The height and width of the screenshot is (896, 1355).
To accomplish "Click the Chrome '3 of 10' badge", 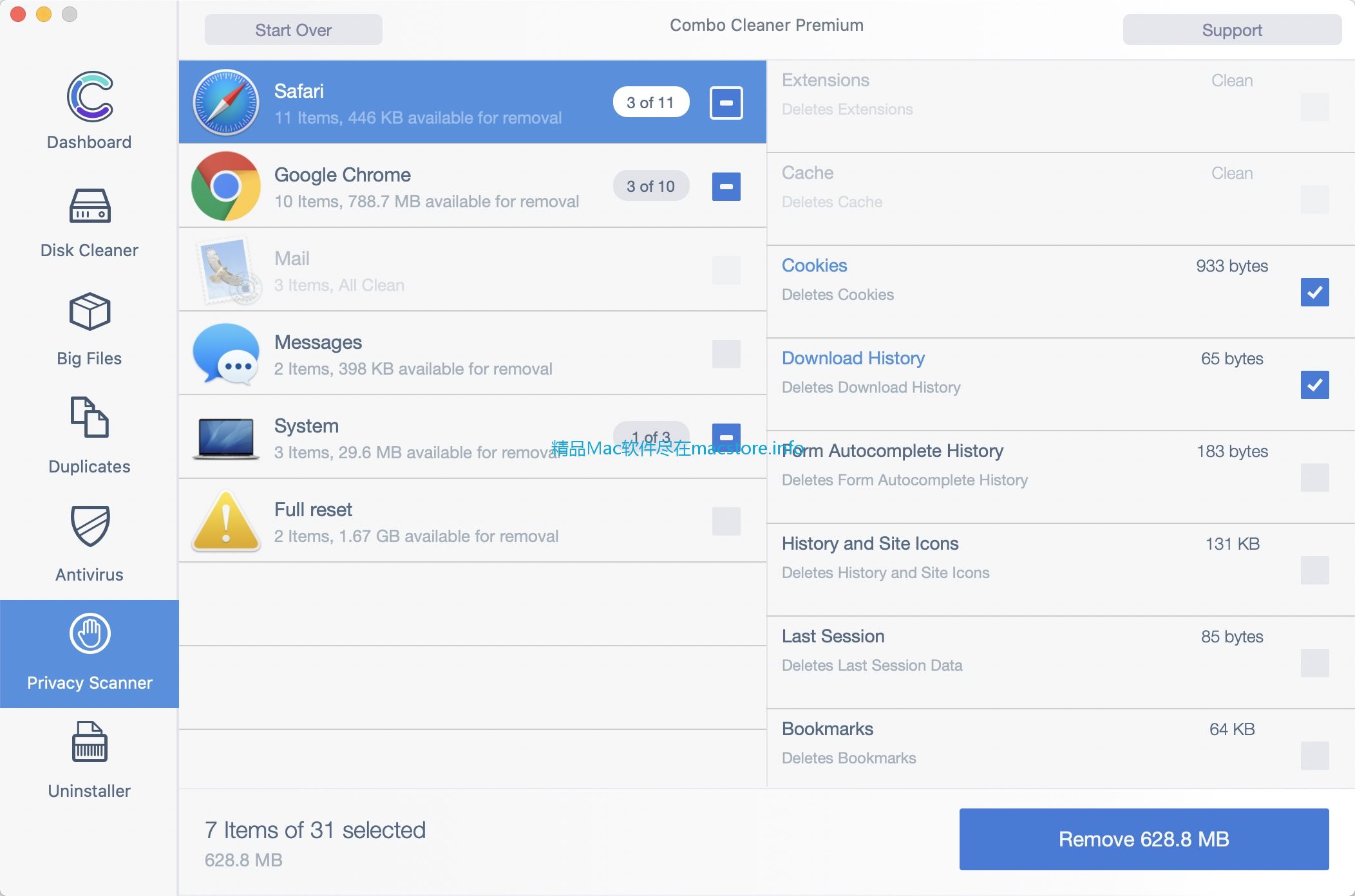I will [x=651, y=186].
